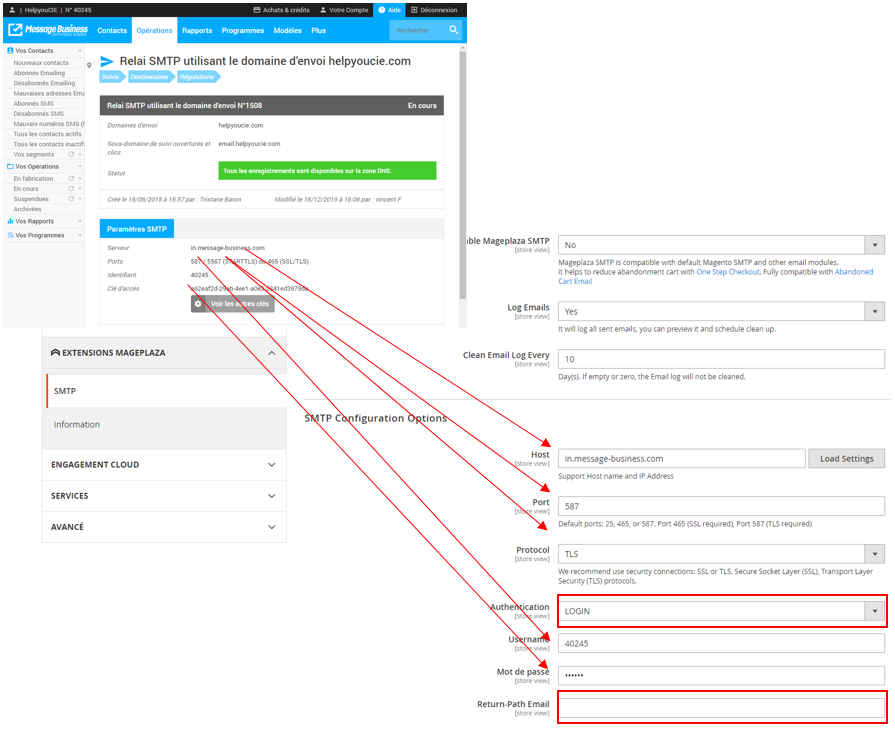Open Archivées operations in the sidebar
Image resolution: width=895 pixels, height=729 pixels.
click(27, 209)
